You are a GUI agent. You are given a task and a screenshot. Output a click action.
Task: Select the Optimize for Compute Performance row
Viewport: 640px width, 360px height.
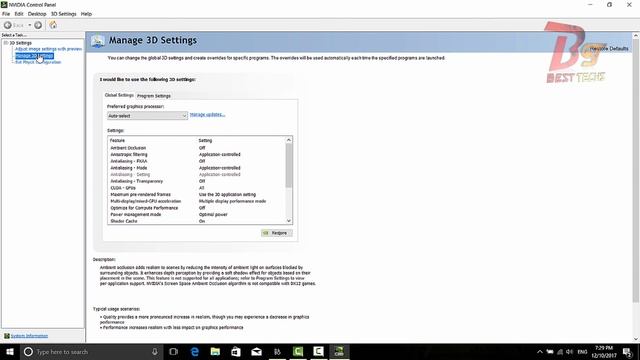tap(197, 208)
